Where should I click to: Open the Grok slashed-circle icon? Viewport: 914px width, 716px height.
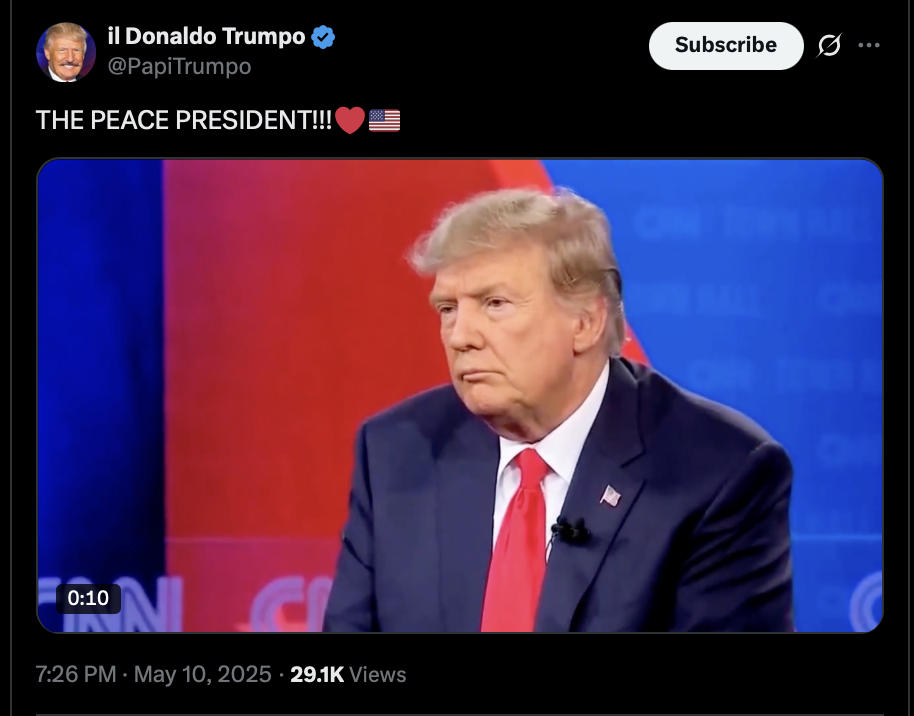tap(829, 45)
